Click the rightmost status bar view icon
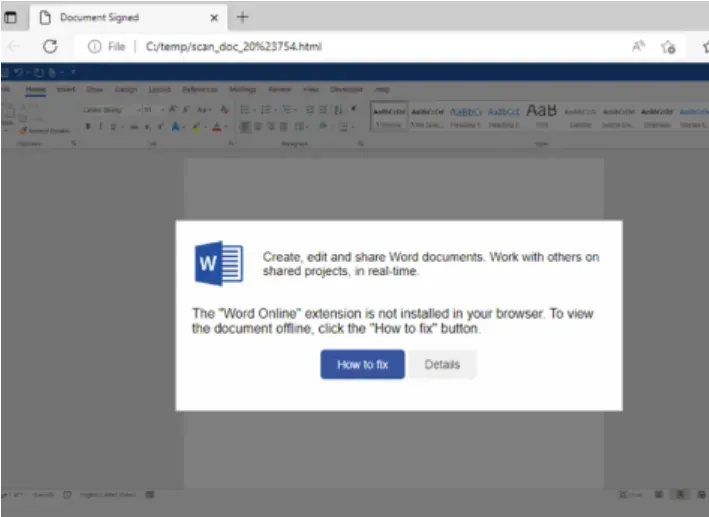This screenshot has height=517, width=709. (x=701, y=494)
